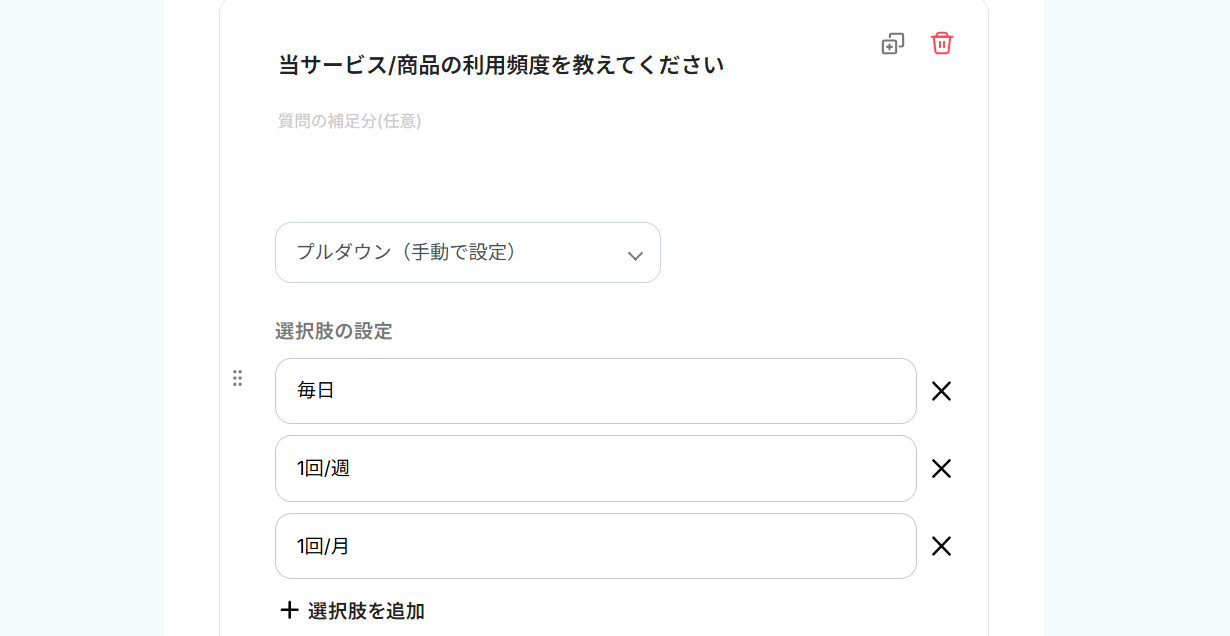Remove the 1回/週 option with its X
The image size is (1230, 636).
point(941,469)
